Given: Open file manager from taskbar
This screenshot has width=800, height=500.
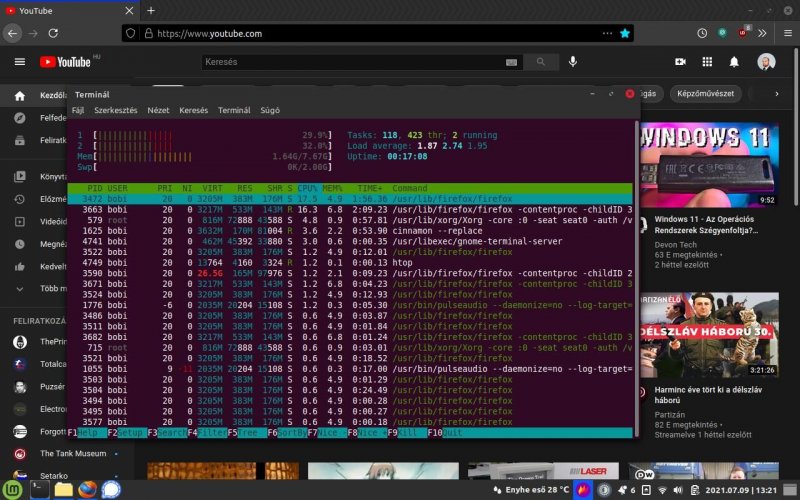Looking at the screenshot, I should pos(64,490).
